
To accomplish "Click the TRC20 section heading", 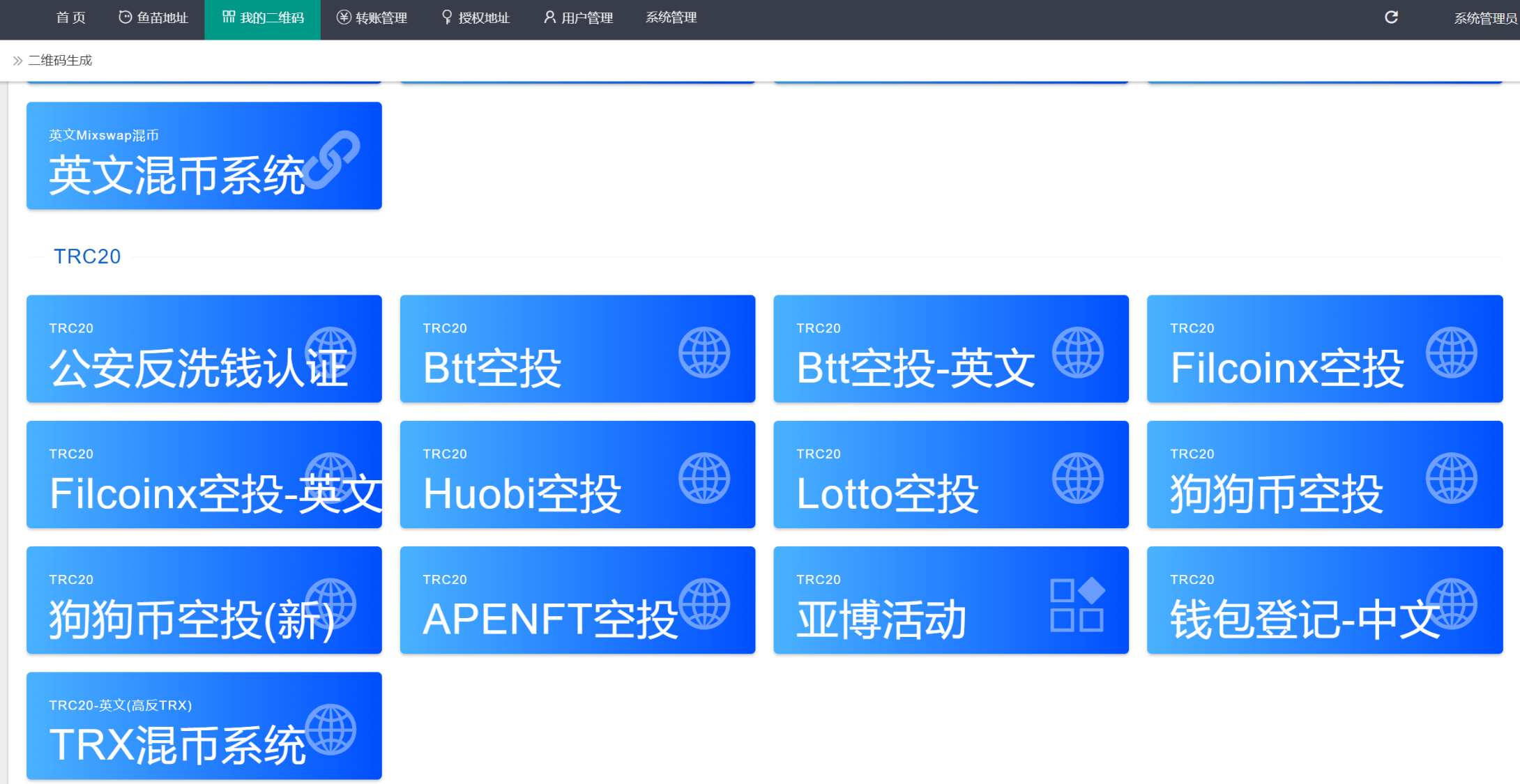I will [x=87, y=256].
